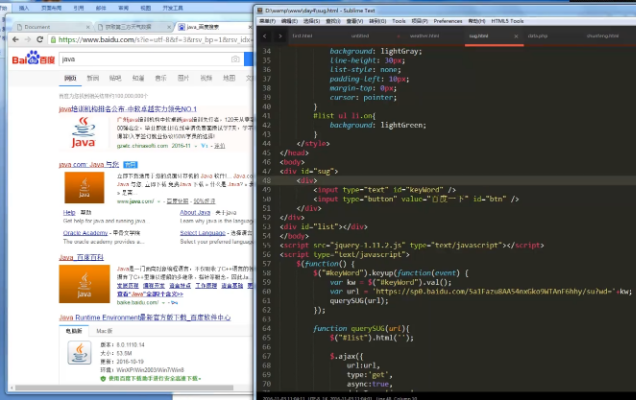Select the Mac版 download tab
The width and height of the screenshot is (636, 400).
[103, 329]
